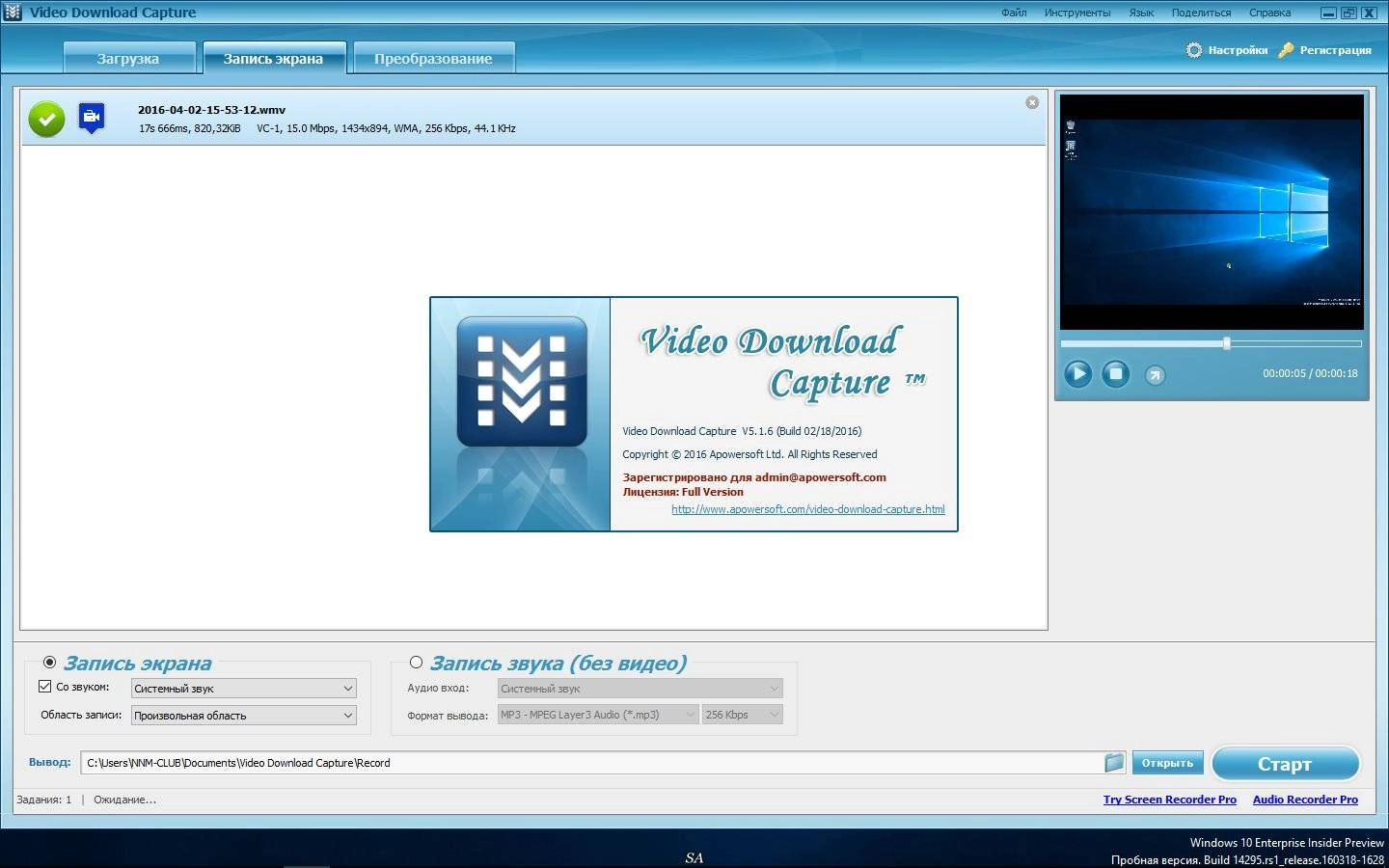1389x868 pixels.
Task: Open the Файл menu
Action: (1014, 13)
